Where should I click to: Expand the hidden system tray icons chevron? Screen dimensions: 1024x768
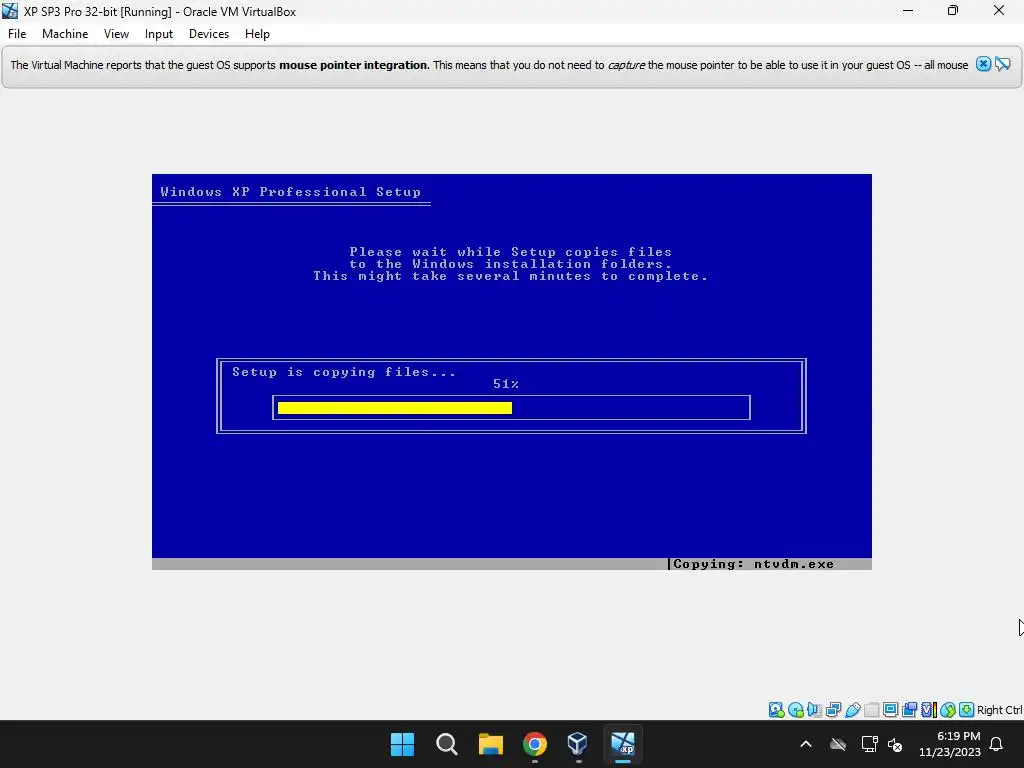pyautogui.click(x=806, y=744)
